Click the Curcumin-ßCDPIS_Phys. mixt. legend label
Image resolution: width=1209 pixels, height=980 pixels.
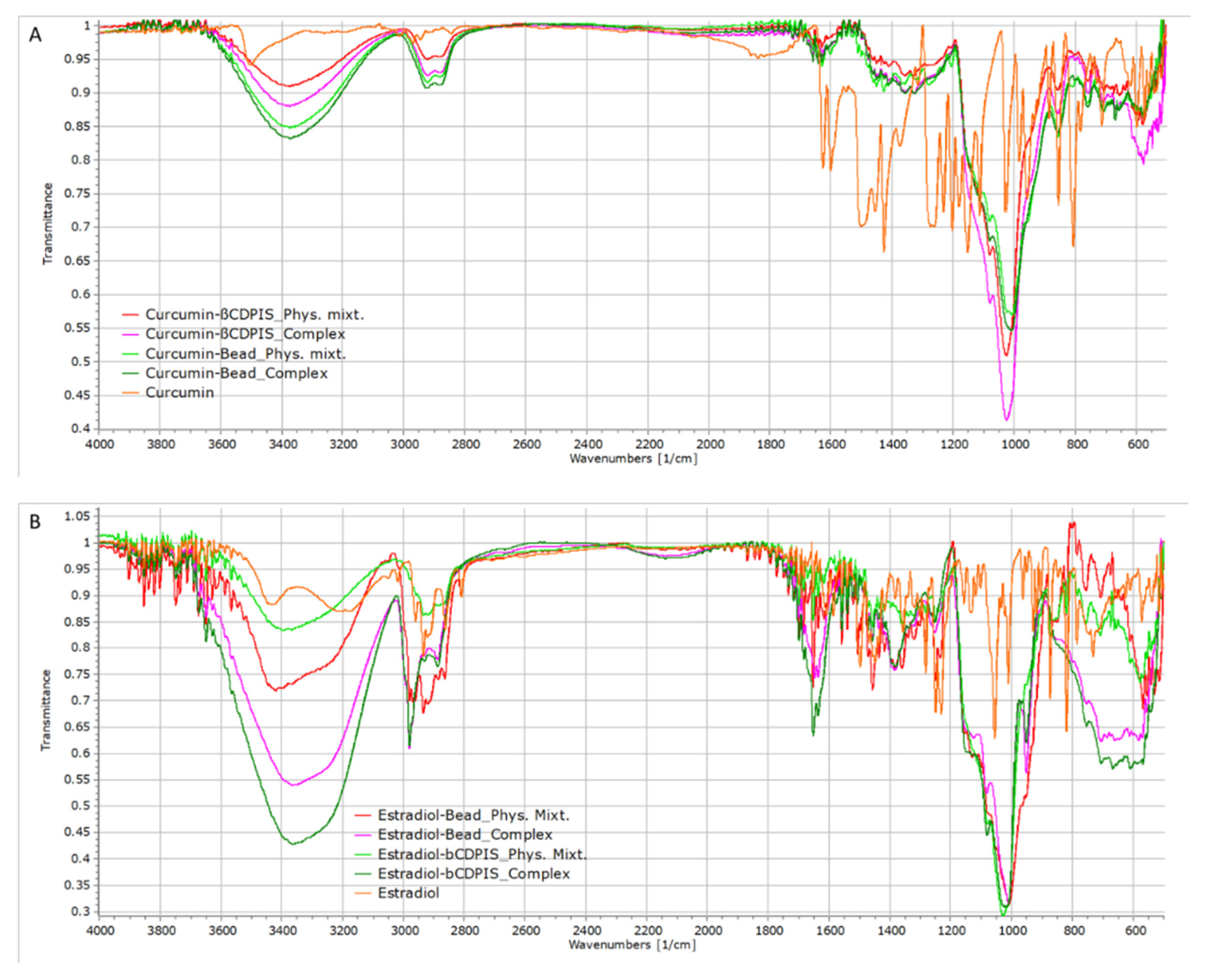tap(255, 314)
